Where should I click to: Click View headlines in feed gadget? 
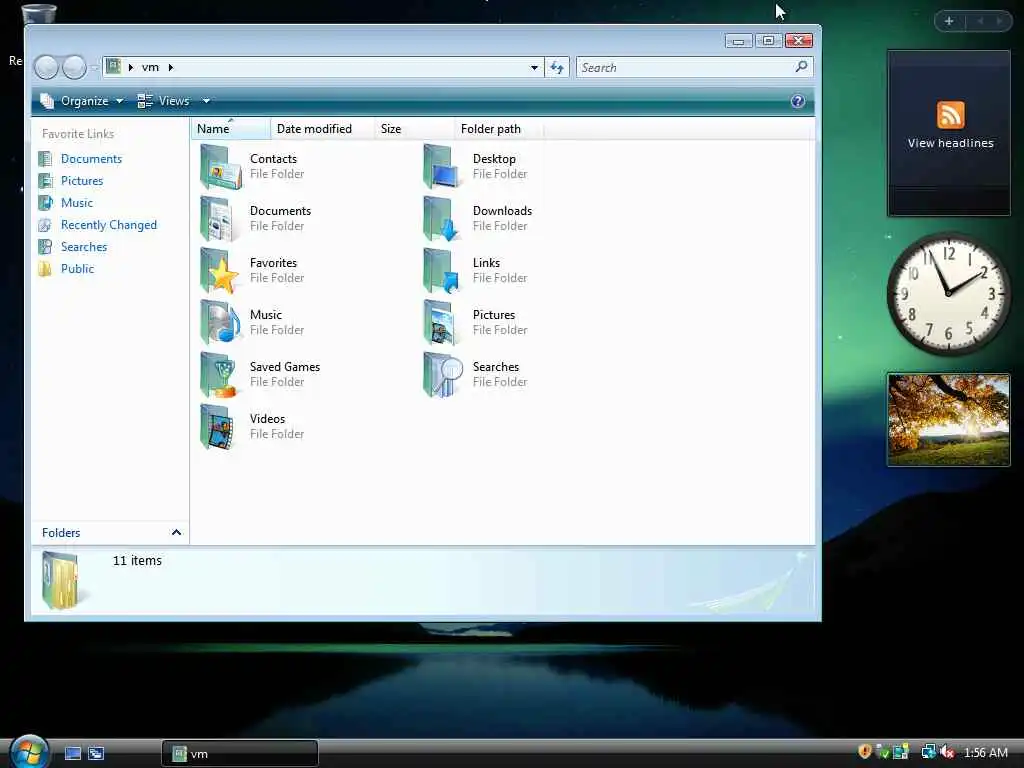point(950,143)
